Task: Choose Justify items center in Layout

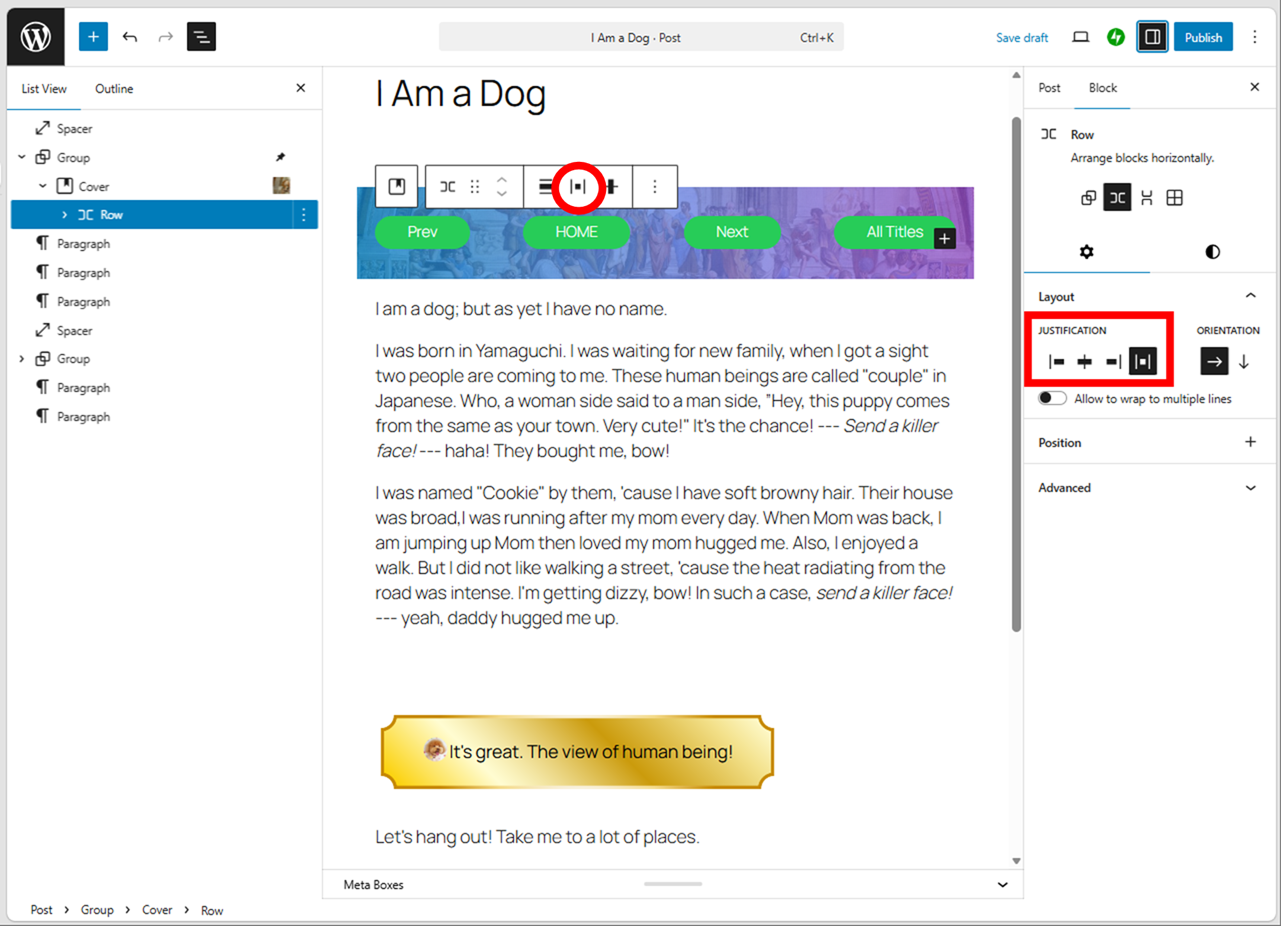Action: (x=1085, y=362)
